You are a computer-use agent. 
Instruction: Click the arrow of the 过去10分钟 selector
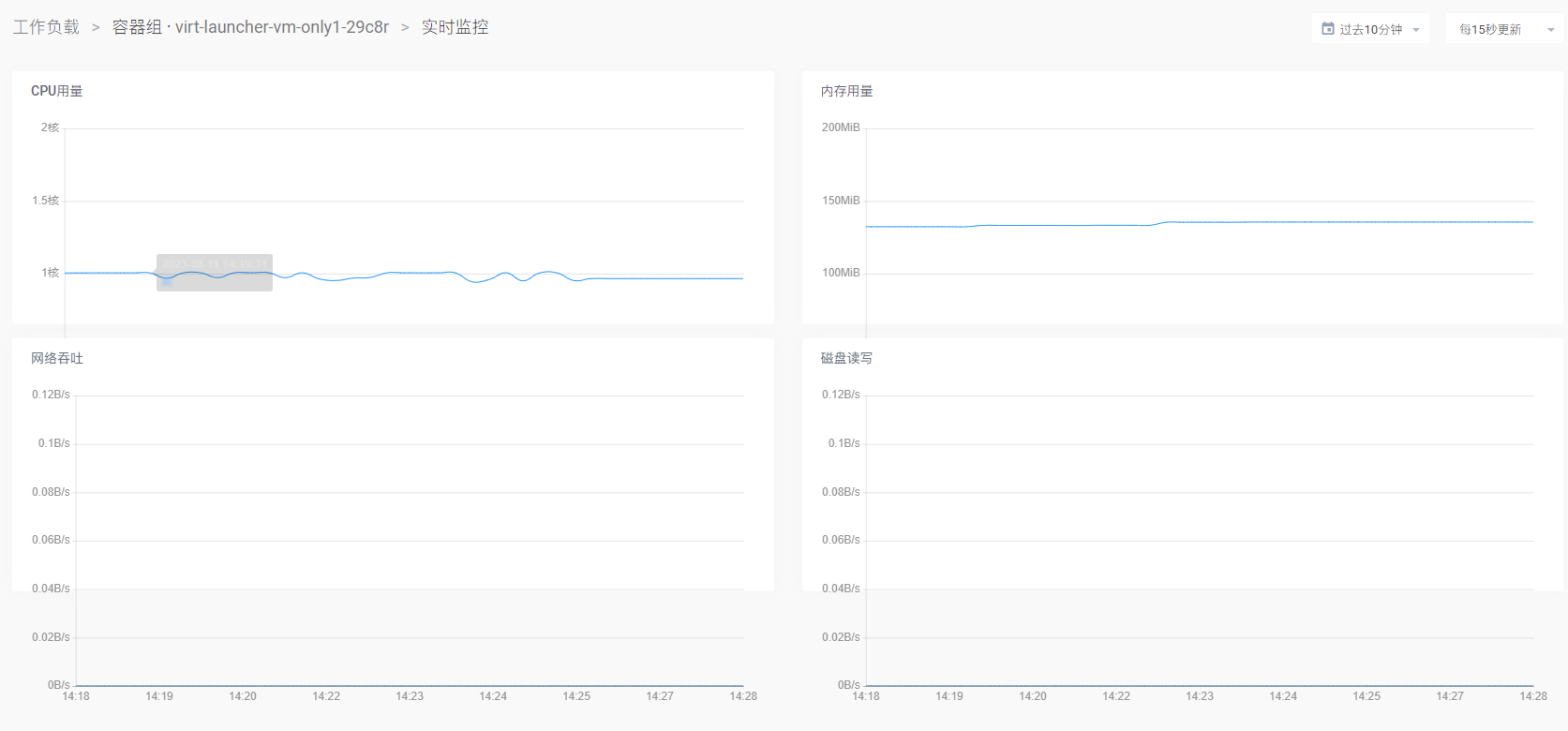pyautogui.click(x=1416, y=30)
